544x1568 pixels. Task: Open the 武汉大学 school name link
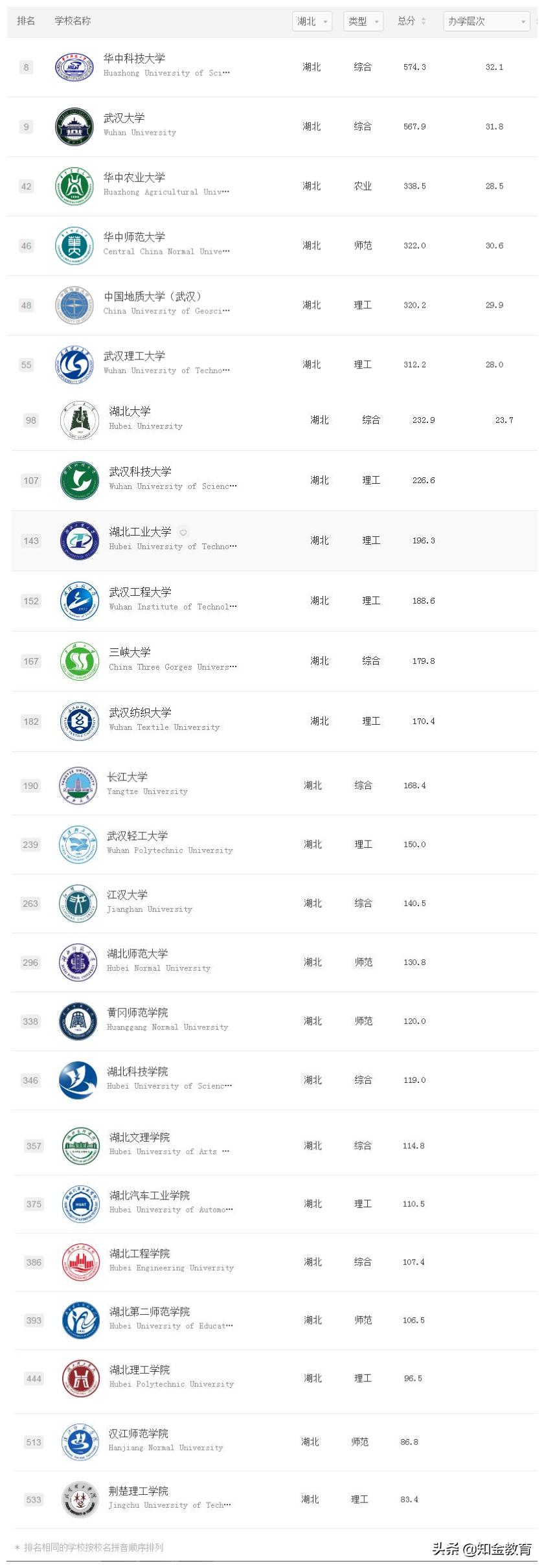(124, 118)
